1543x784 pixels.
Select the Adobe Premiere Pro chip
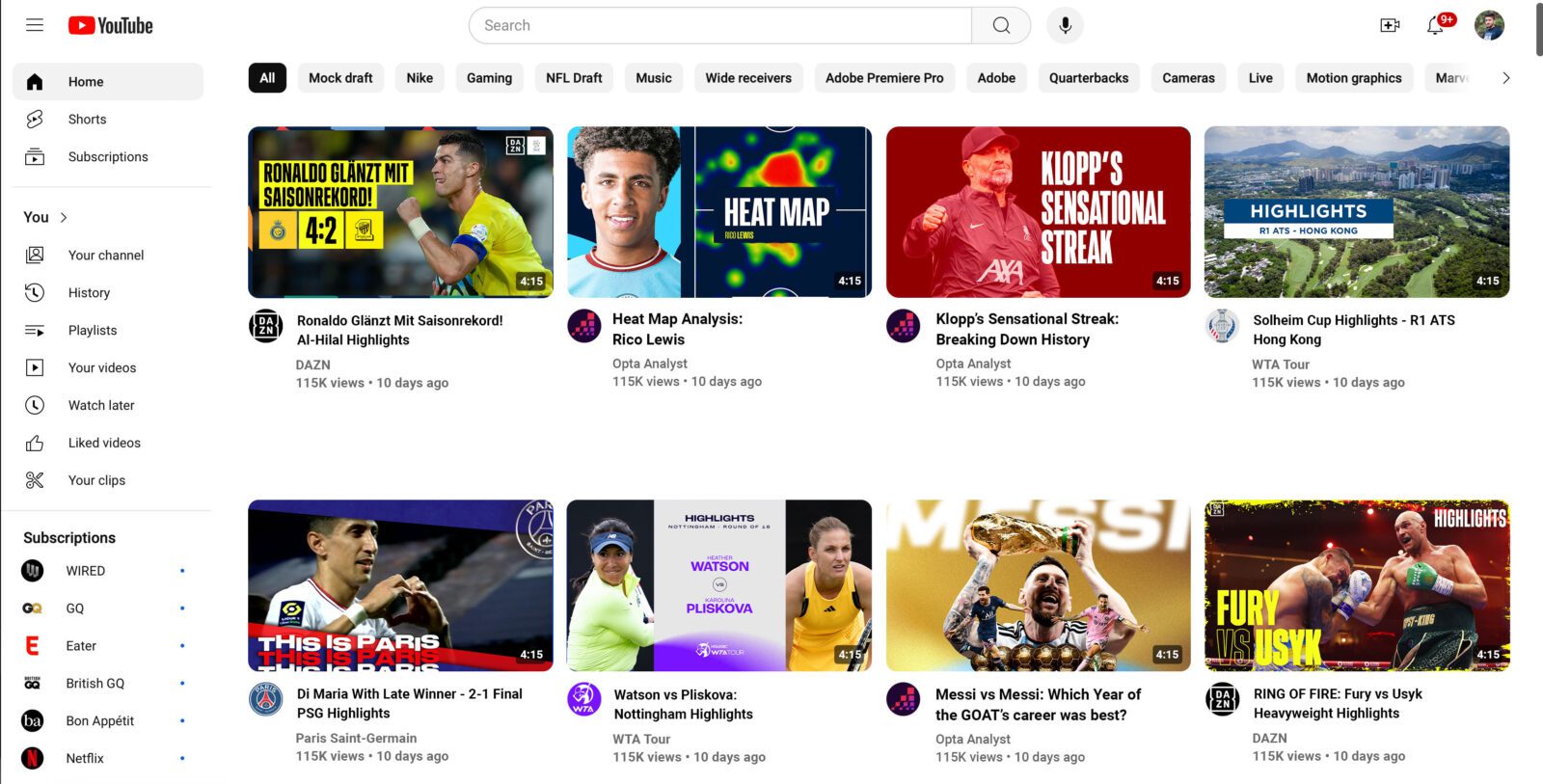tap(884, 78)
